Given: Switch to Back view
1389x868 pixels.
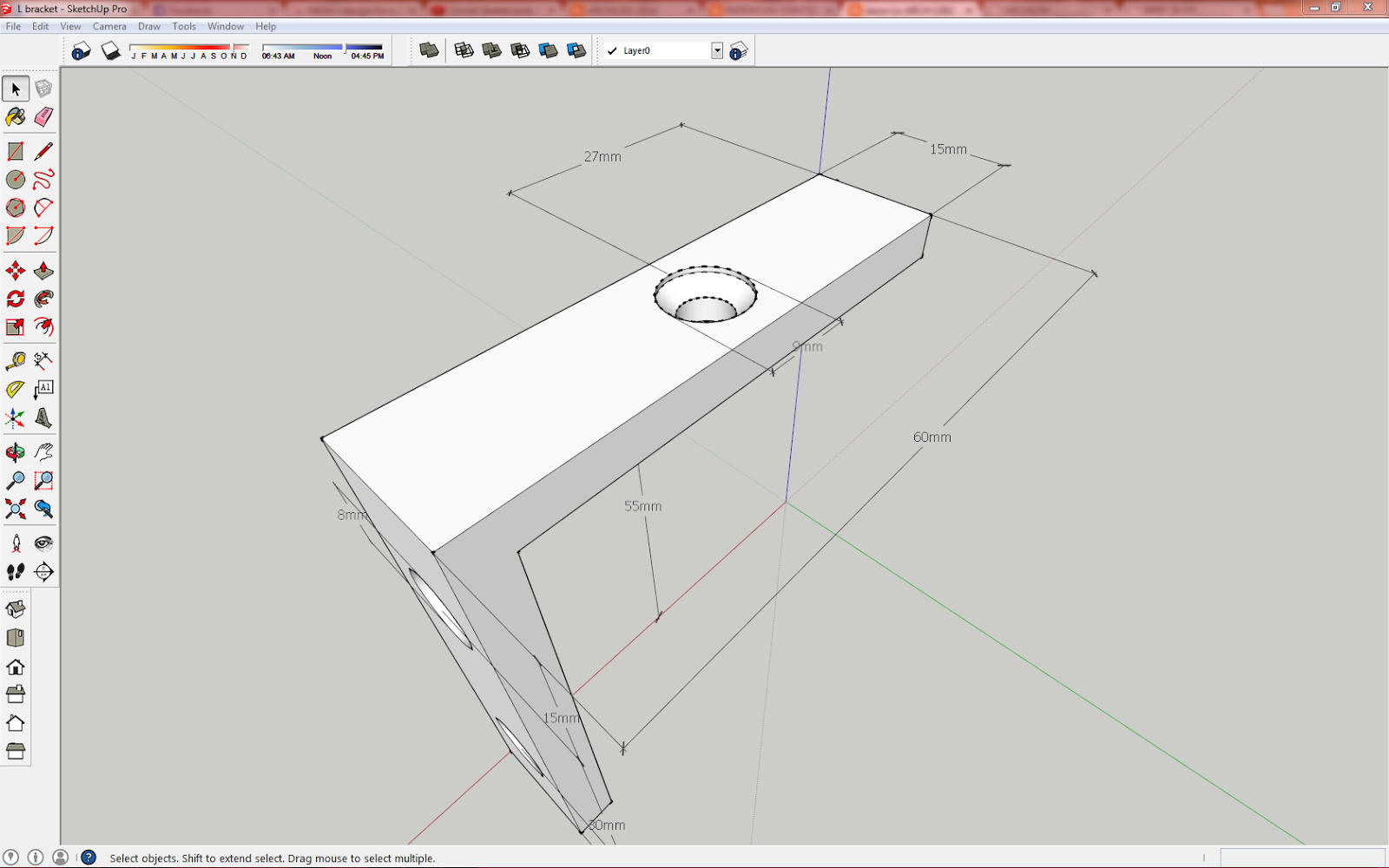Looking at the screenshot, I should tap(16, 723).
